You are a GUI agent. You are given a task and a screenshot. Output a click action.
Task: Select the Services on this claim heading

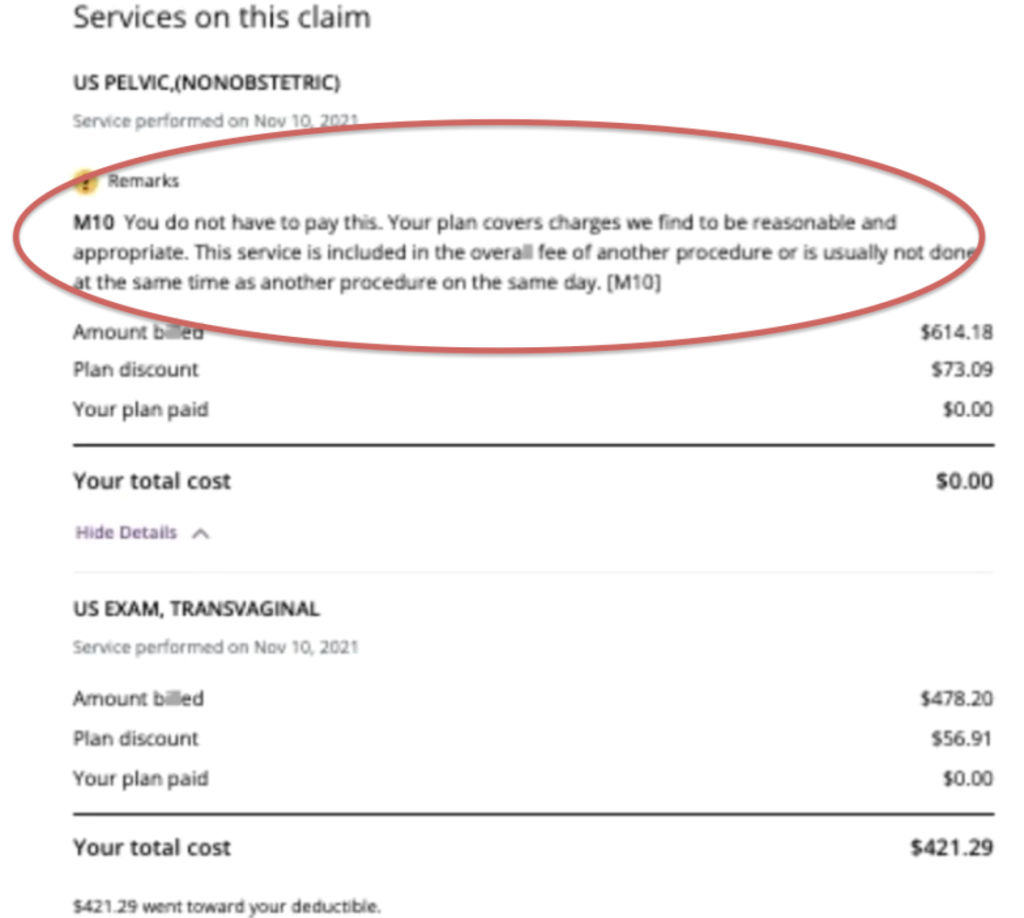222,18
